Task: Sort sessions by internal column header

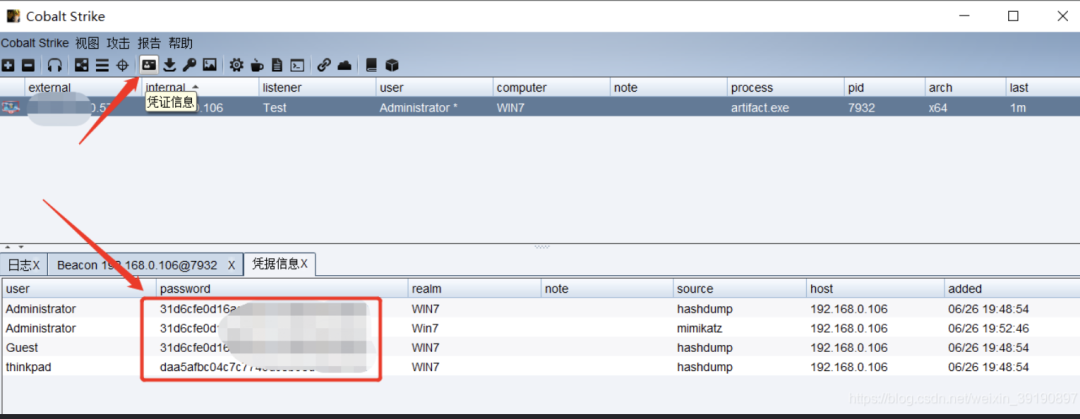Action: (x=200, y=88)
